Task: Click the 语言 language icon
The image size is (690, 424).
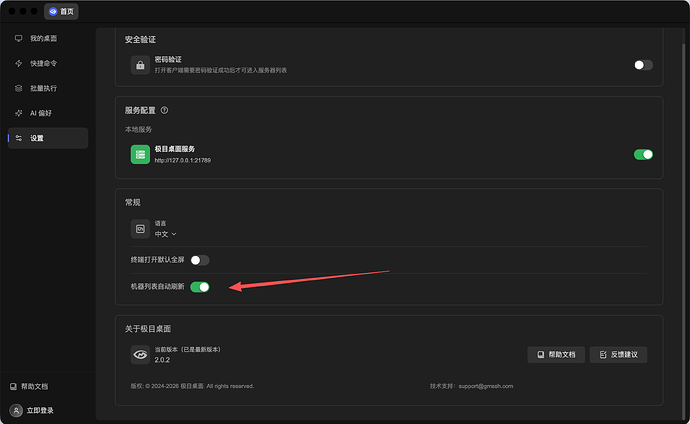Action: (140, 229)
